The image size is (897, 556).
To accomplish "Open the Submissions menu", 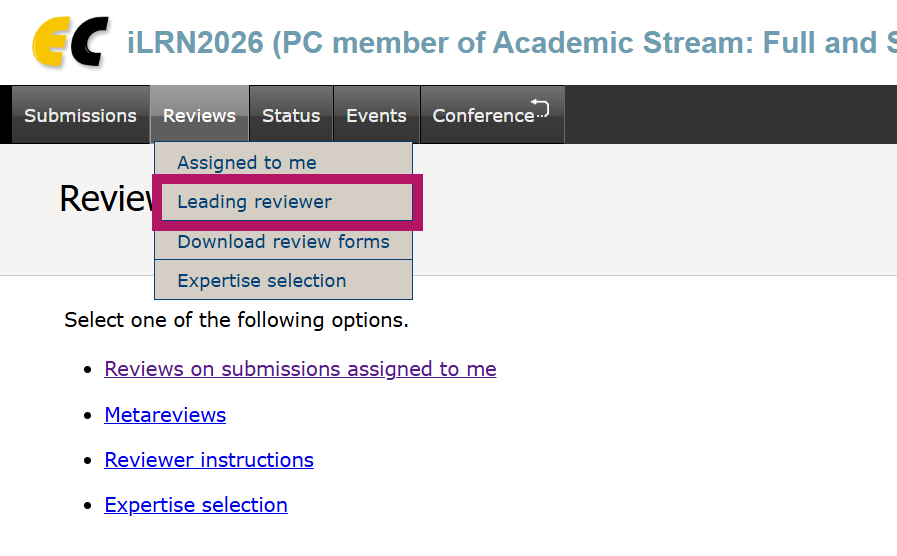I will pos(80,116).
